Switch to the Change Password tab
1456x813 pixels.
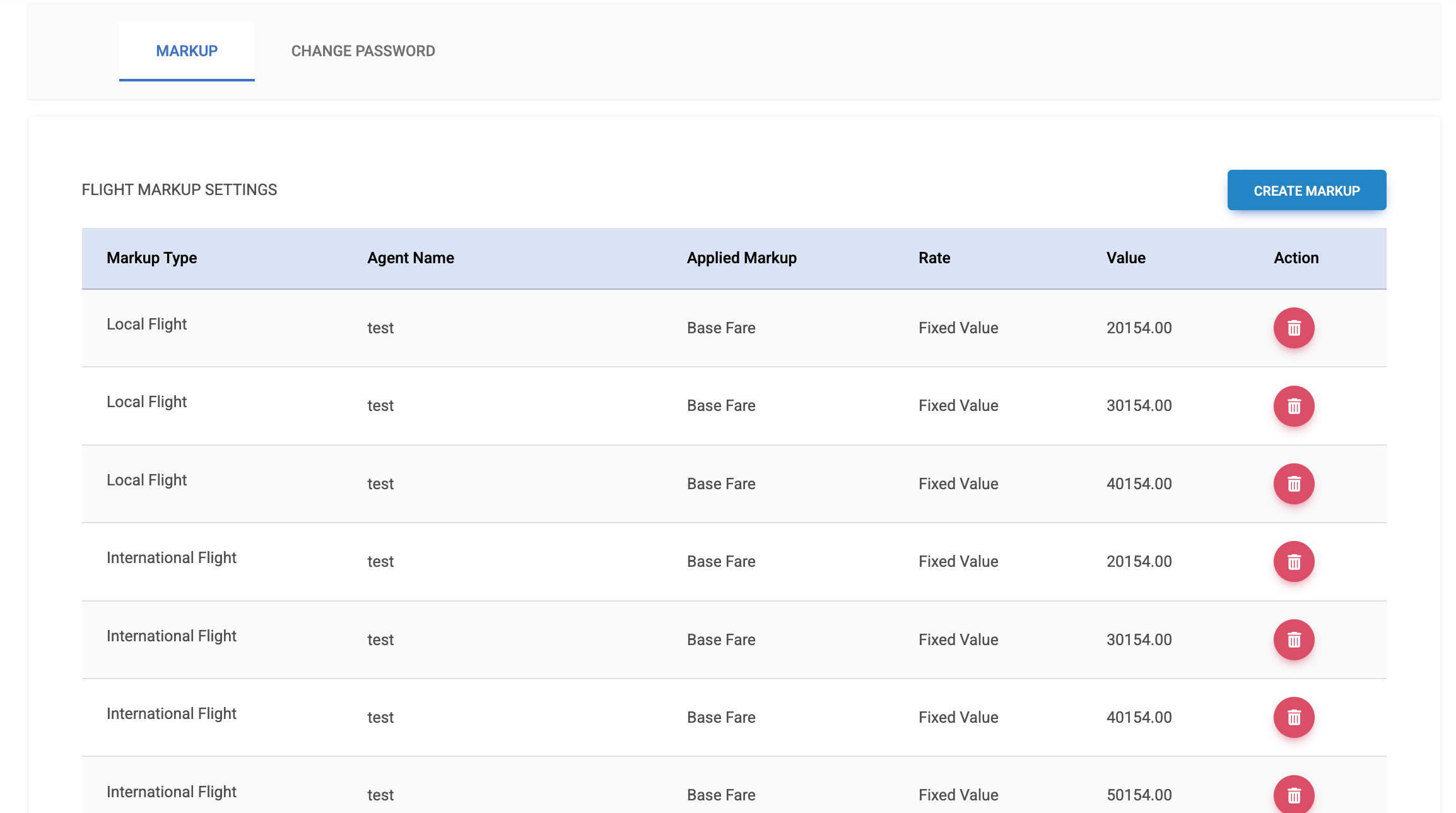tap(363, 51)
